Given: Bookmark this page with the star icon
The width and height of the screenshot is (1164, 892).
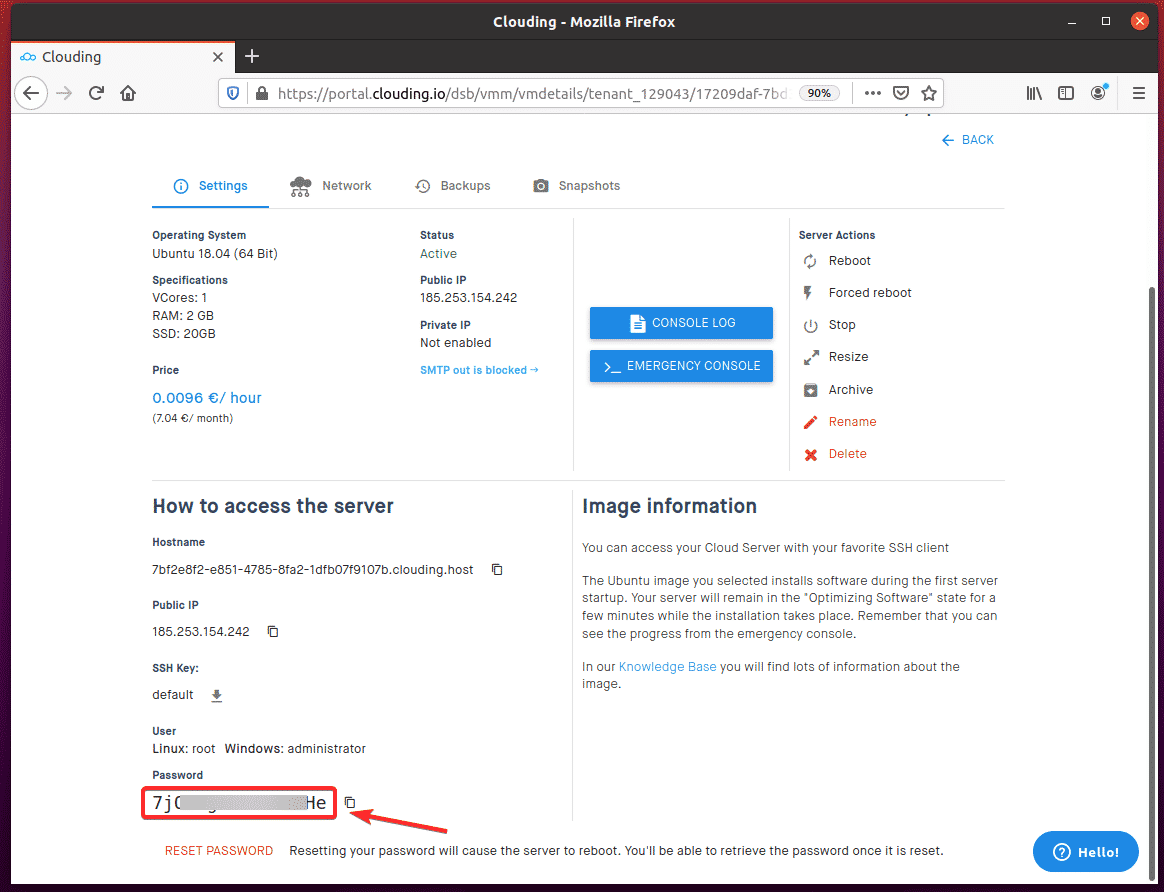Looking at the screenshot, I should 929,94.
